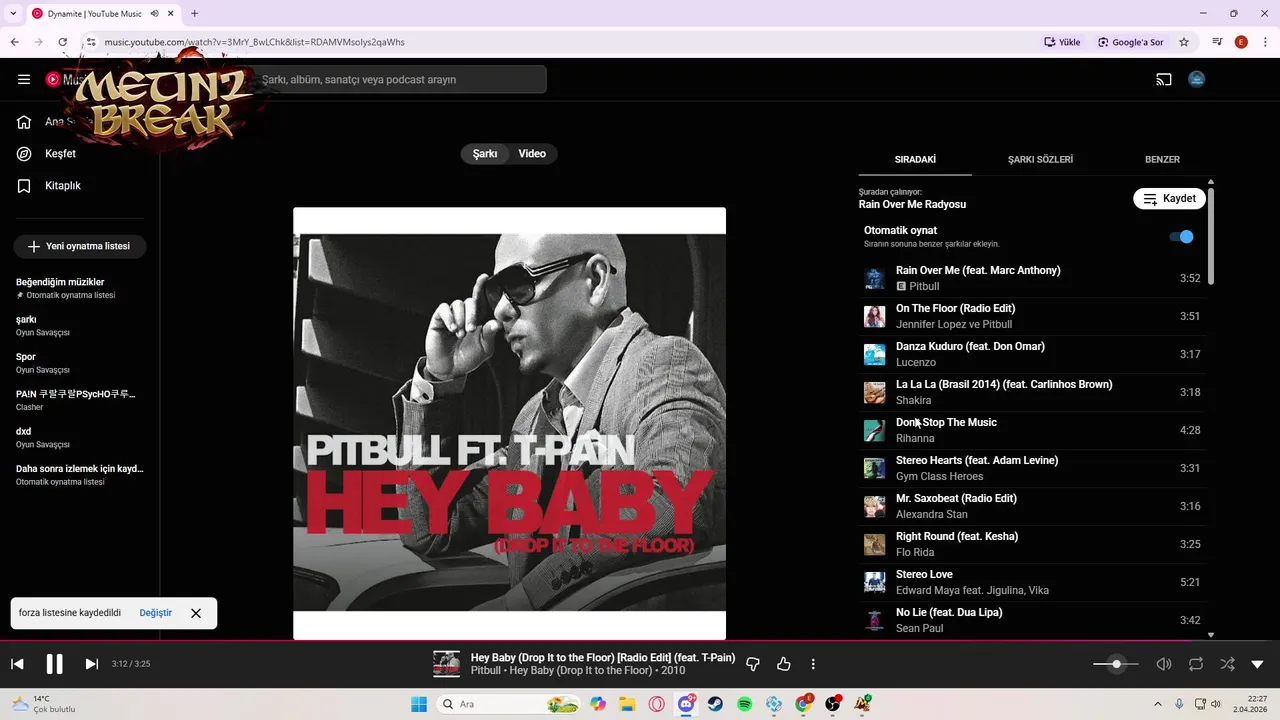Play Danza Kuduro from queue
Viewport: 1280px width, 720px height.
(1032, 354)
